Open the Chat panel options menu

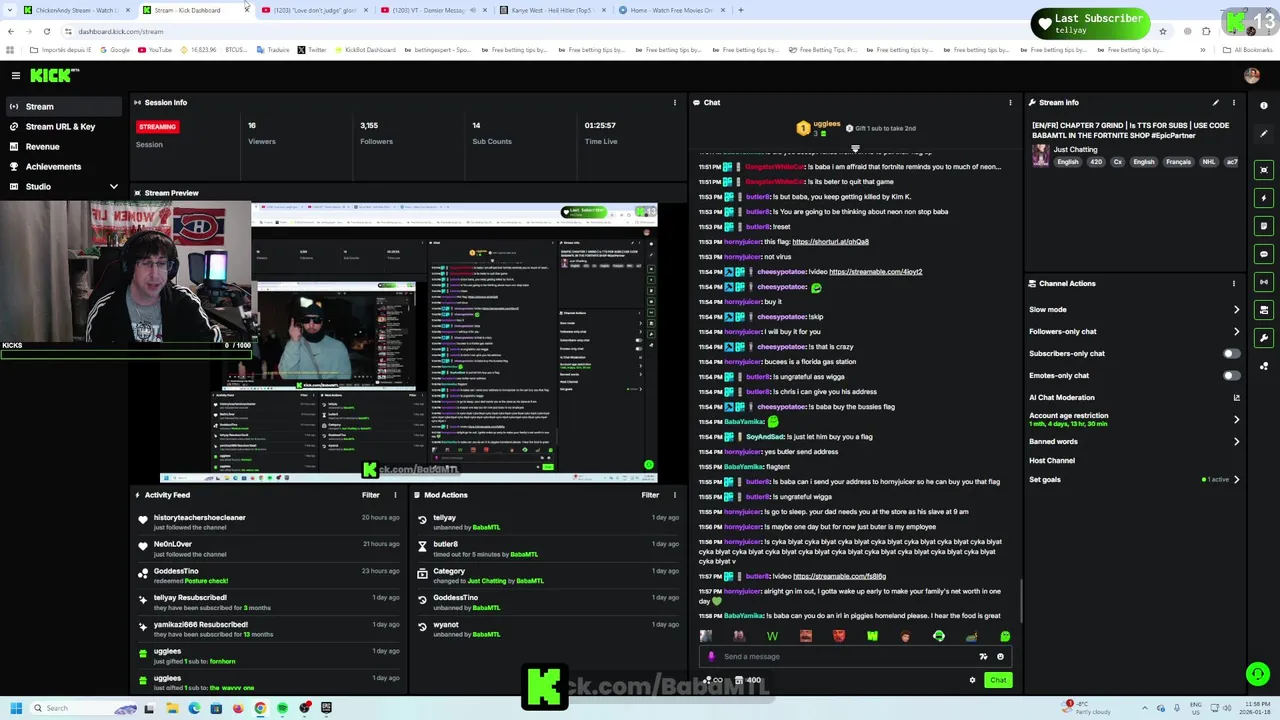[1010, 102]
